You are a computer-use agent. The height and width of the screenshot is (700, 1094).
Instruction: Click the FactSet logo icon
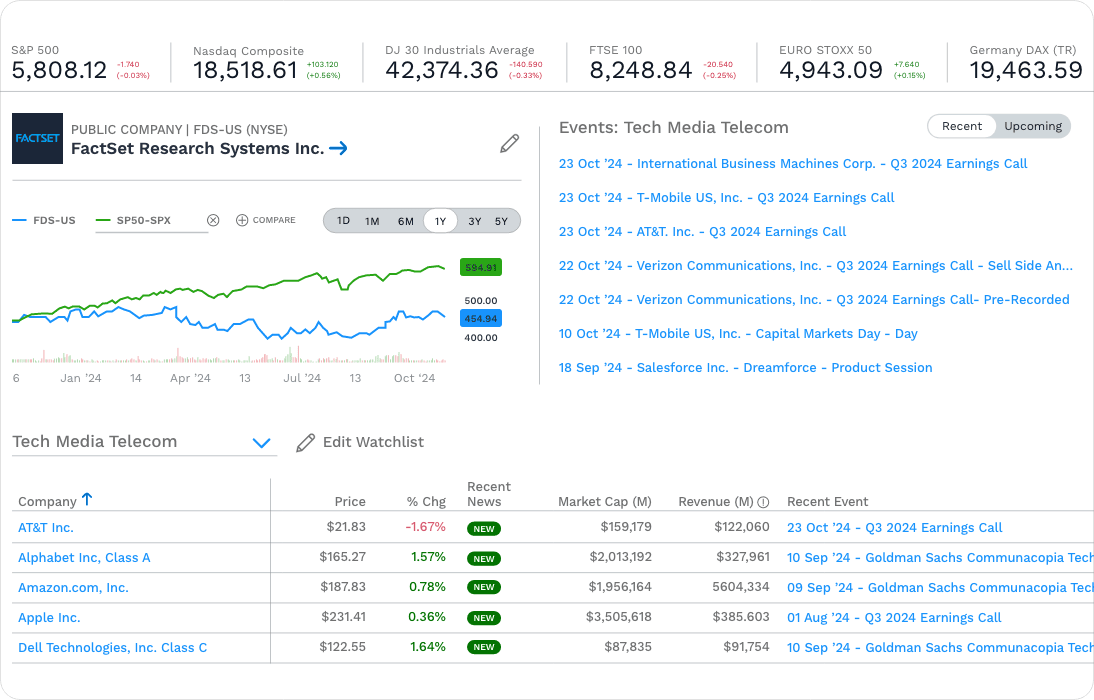point(37,139)
